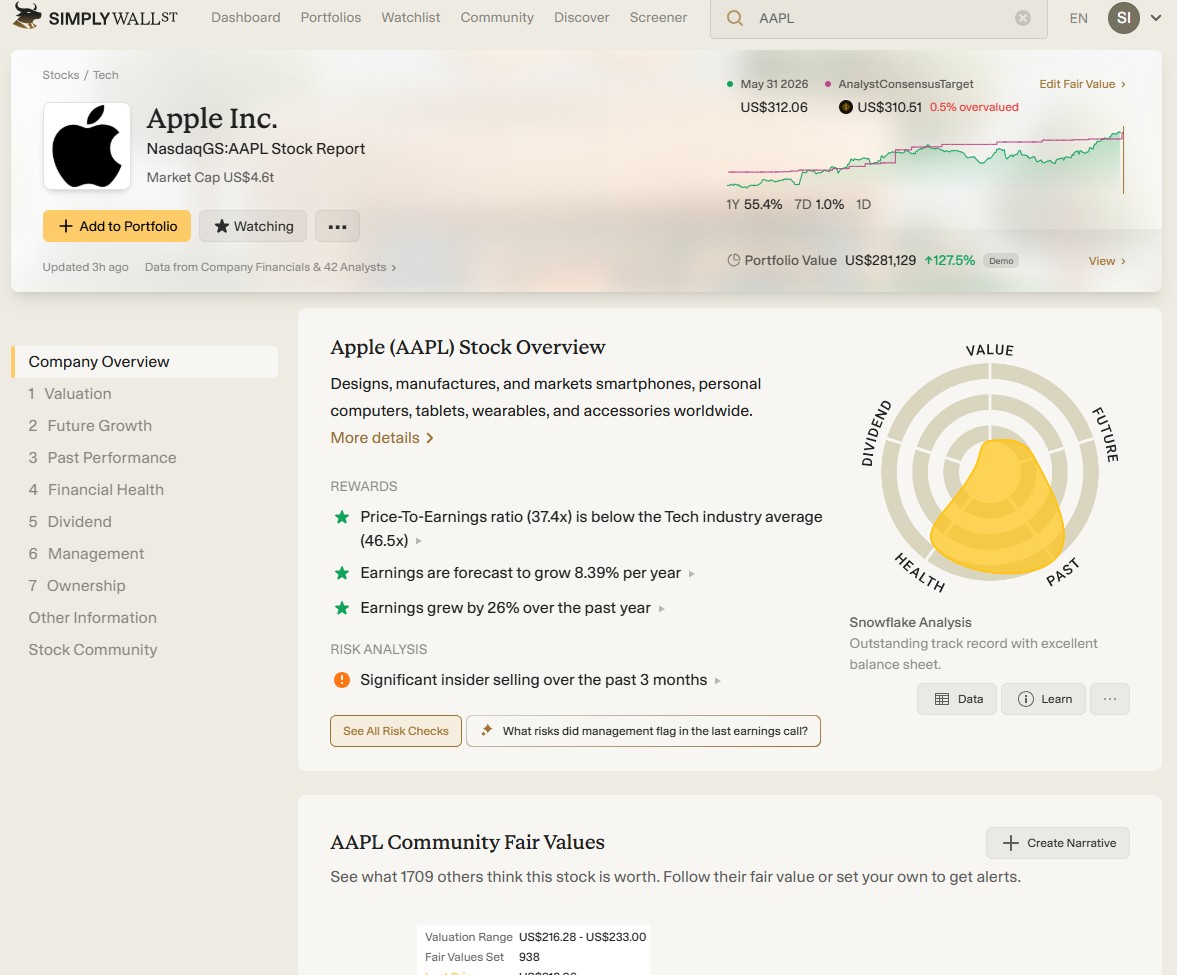Screen dimensions: 1177x975
Task: Jump to Past Performance section
Action: point(102,458)
